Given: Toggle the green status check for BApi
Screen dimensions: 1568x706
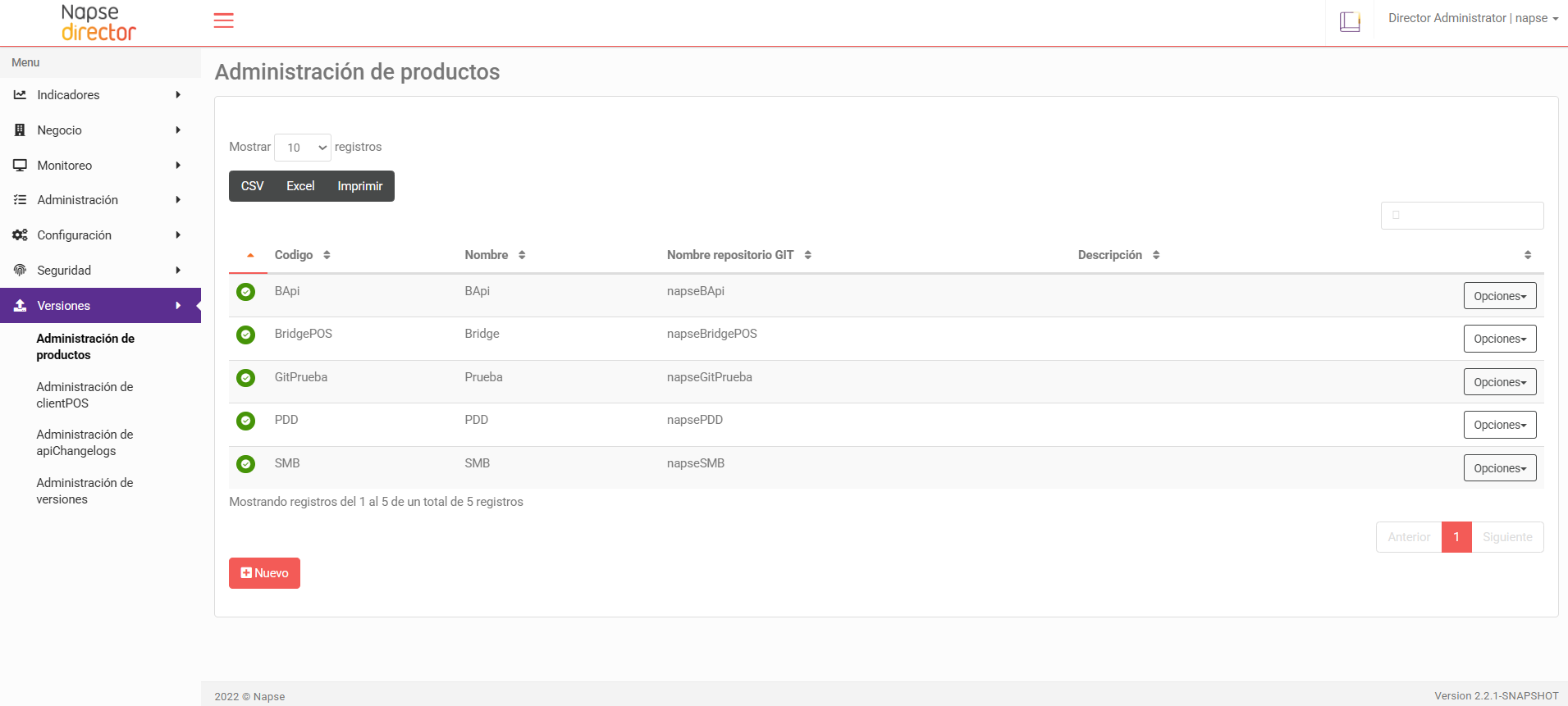Looking at the screenshot, I should pos(245,292).
